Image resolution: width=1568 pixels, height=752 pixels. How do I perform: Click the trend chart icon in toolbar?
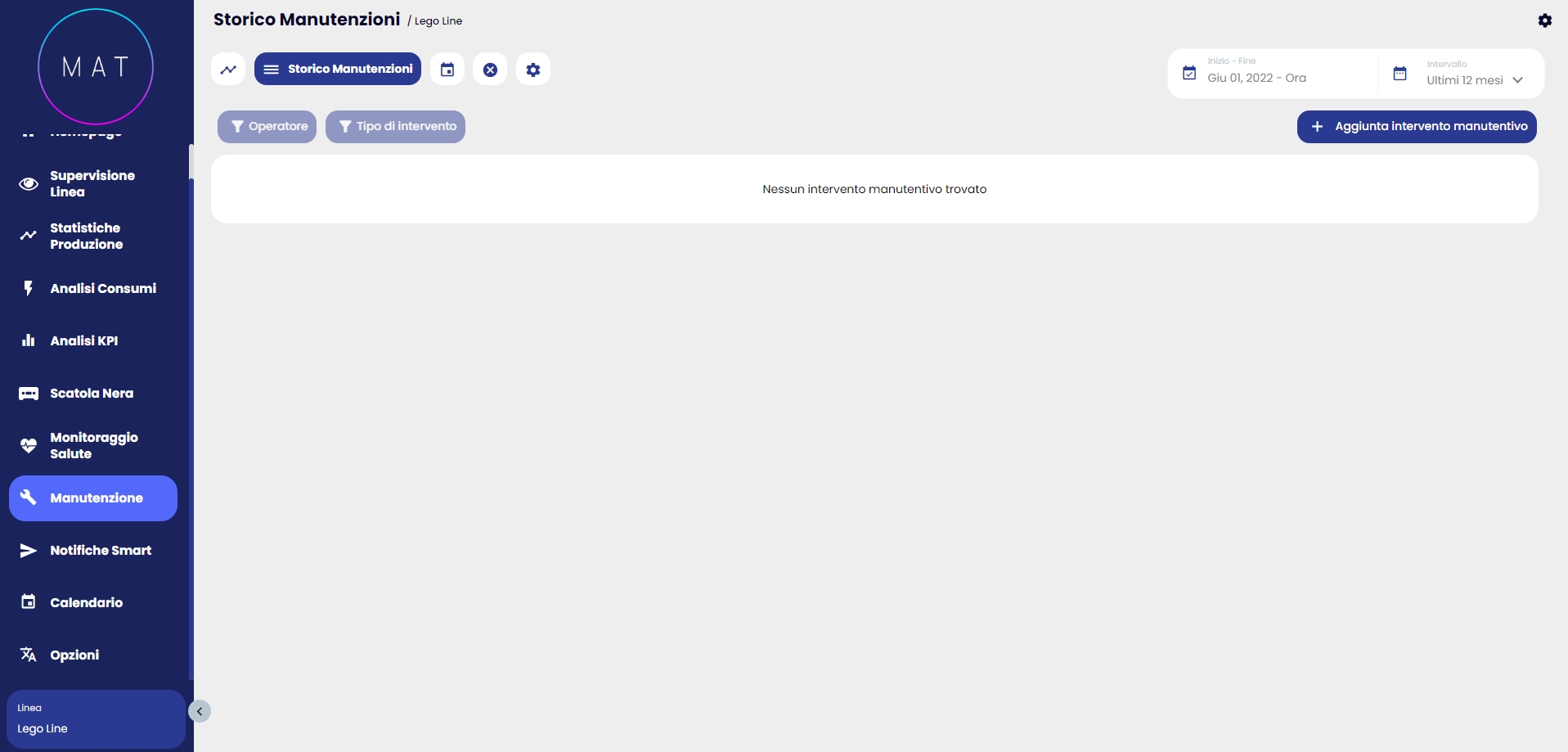tap(228, 70)
